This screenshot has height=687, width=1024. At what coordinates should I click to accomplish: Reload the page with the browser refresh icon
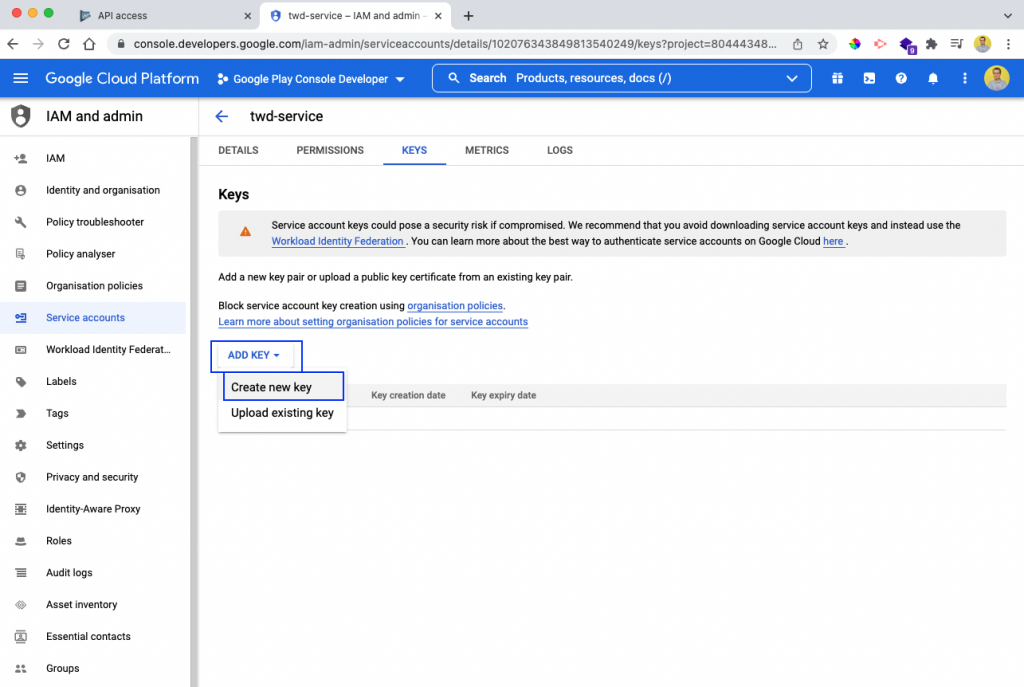coord(63,44)
